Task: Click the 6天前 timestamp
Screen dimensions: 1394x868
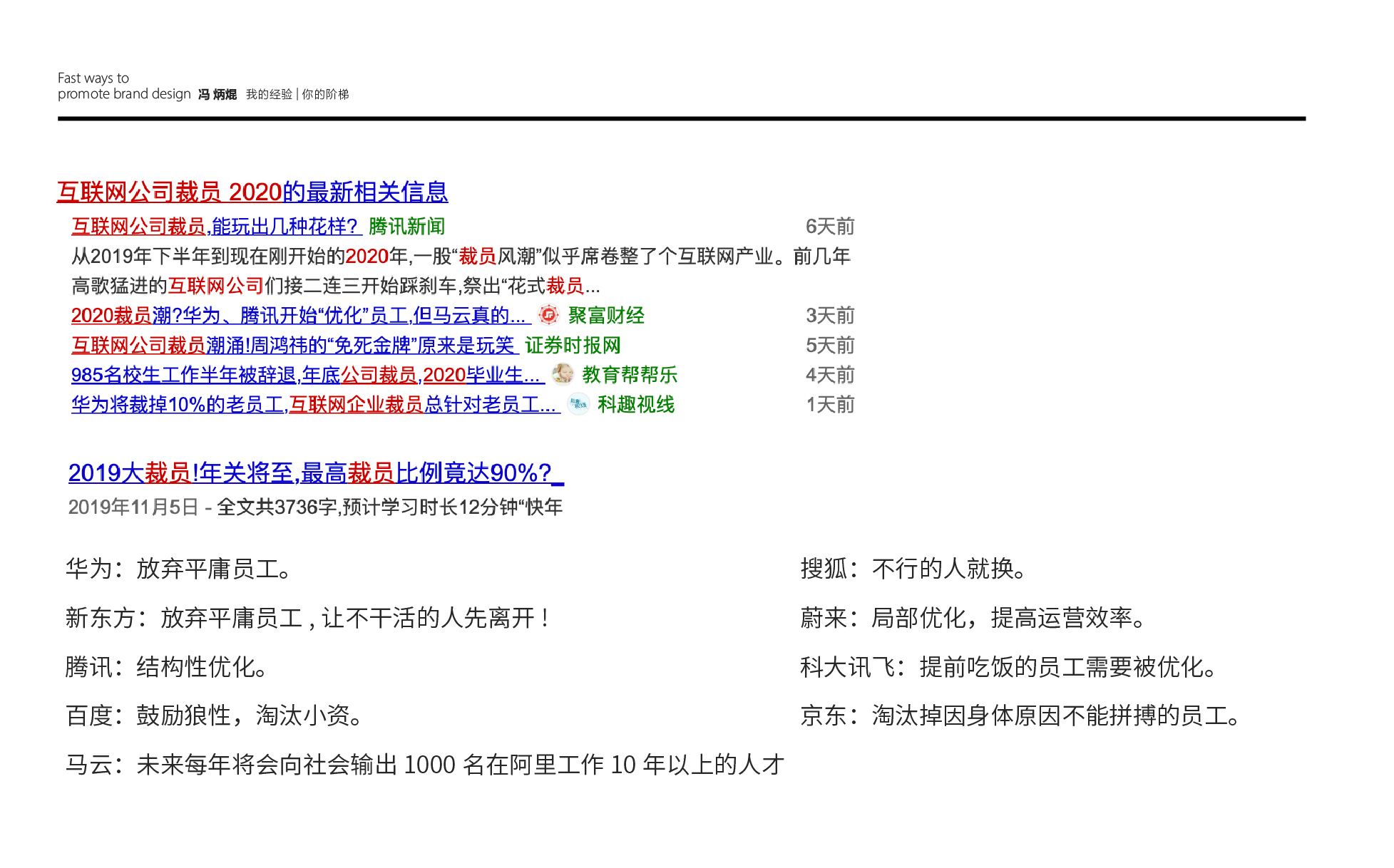Action: [x=829, y=227]
